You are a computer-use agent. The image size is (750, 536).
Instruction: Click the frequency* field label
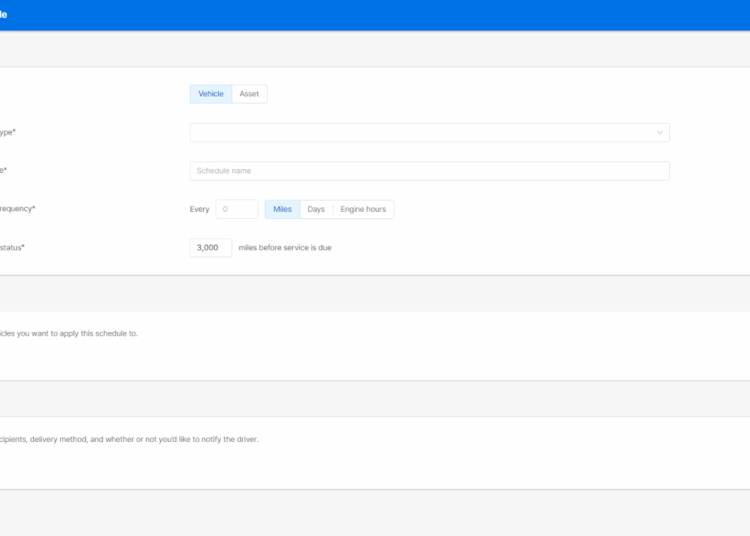pyautogui.click(x=18, y=209)
